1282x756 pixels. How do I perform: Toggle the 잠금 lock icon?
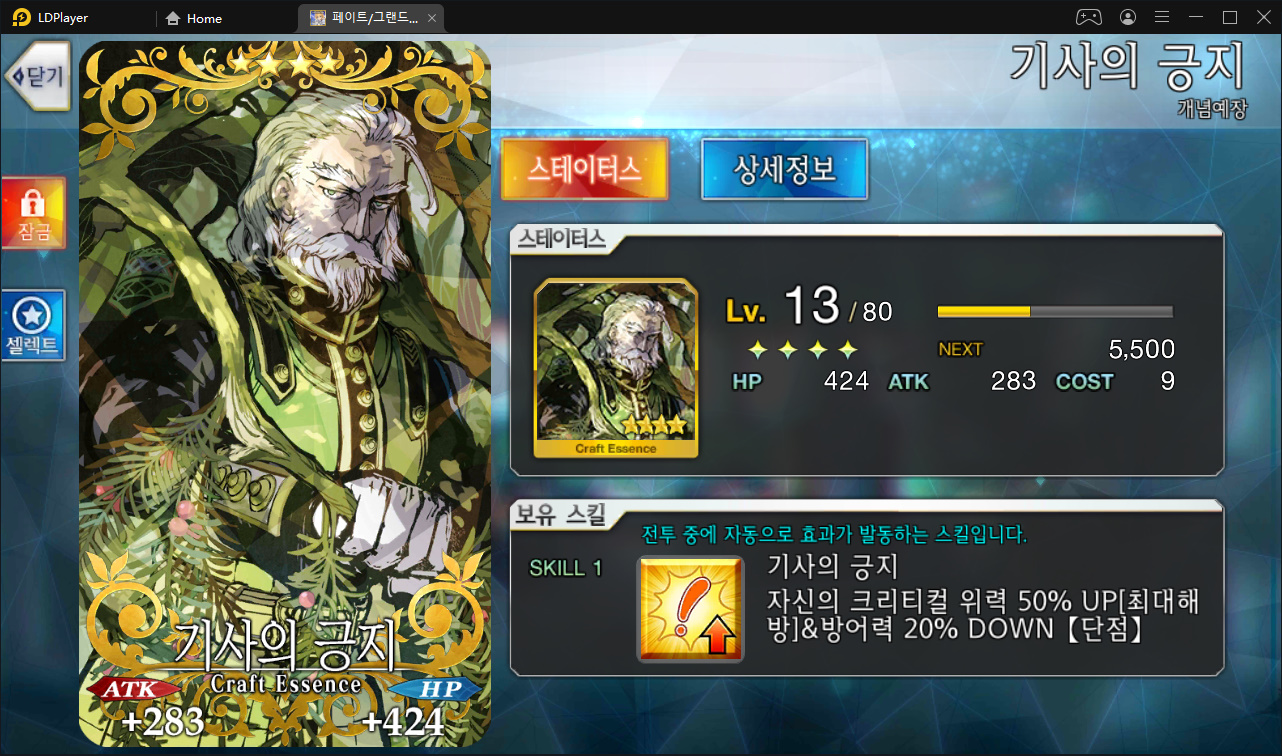point(34,213)
